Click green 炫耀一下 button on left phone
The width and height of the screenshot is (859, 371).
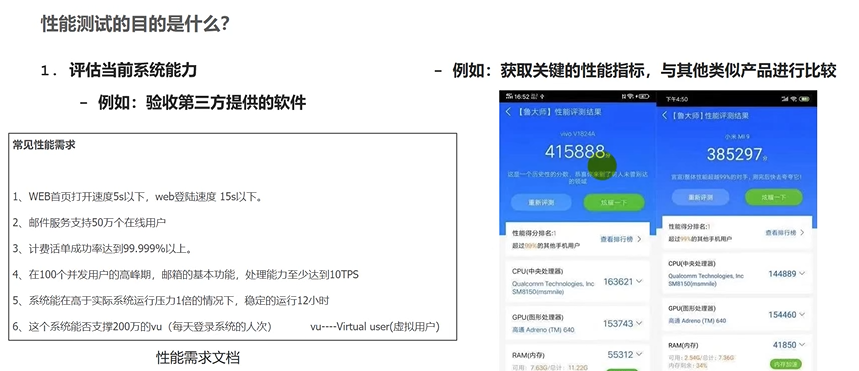(614, 202)
